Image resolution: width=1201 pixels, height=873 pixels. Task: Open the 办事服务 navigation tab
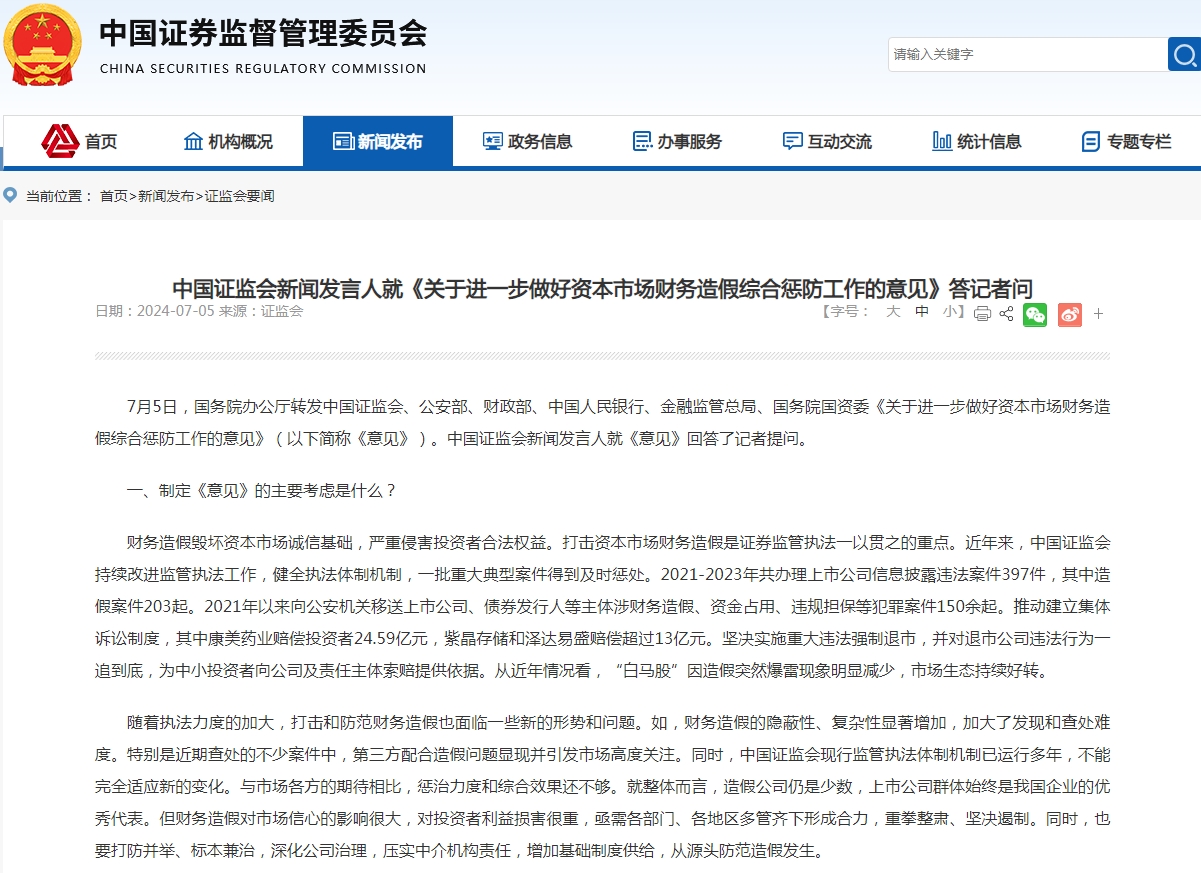[x=678, y=141]
